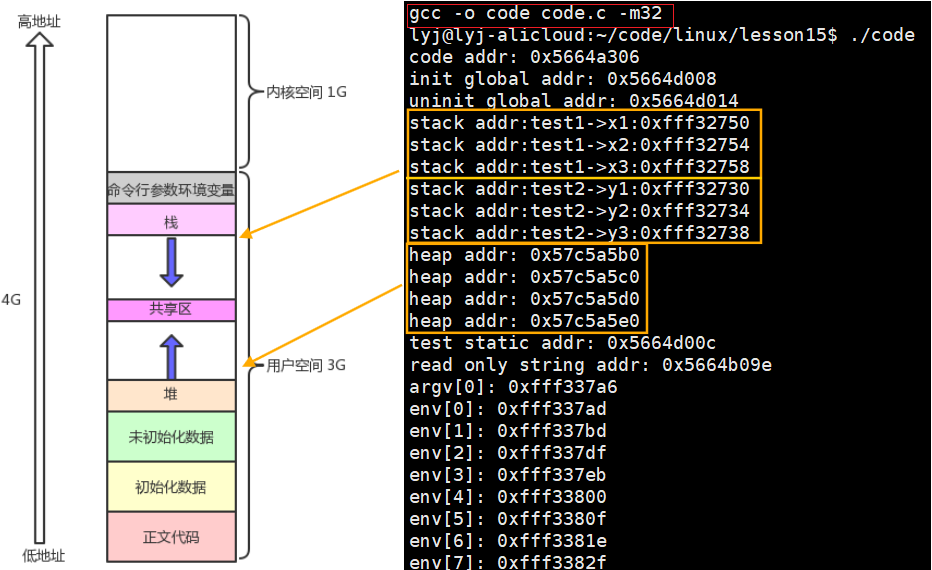This screenshot has height=570, width=932.
Task: Select the test static addr: 0x5664d00c line
Action: [x=562, y=343]
